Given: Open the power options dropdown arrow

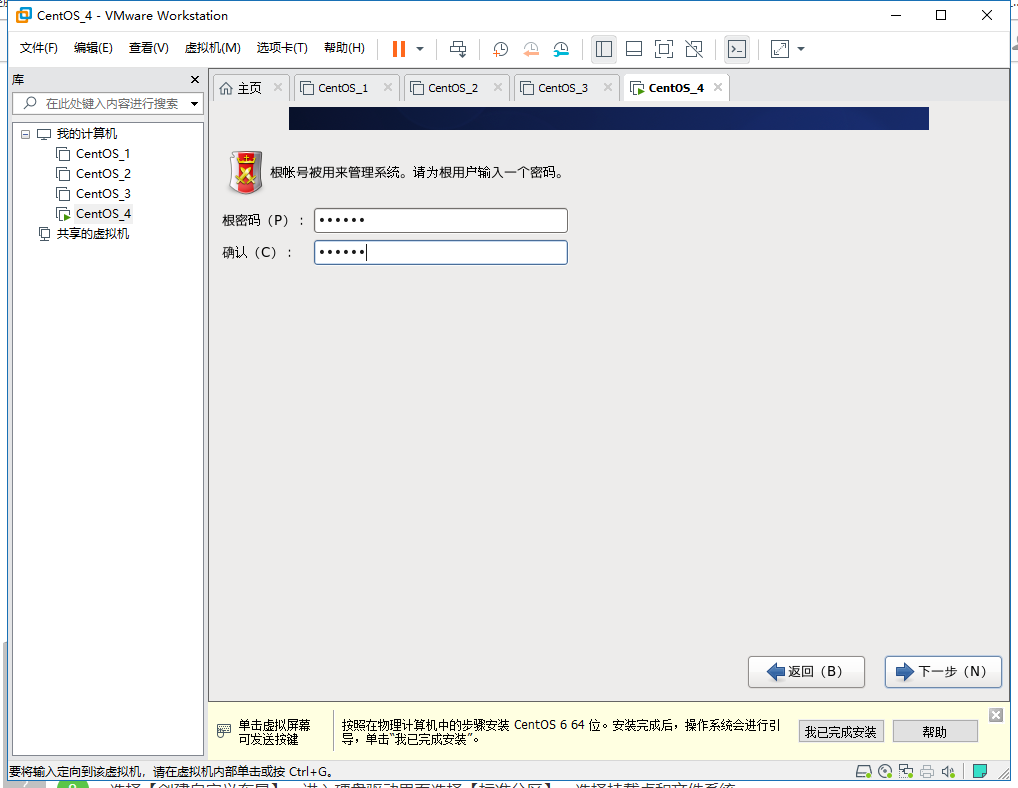Looking at the screenshot, I should (420, 49).
